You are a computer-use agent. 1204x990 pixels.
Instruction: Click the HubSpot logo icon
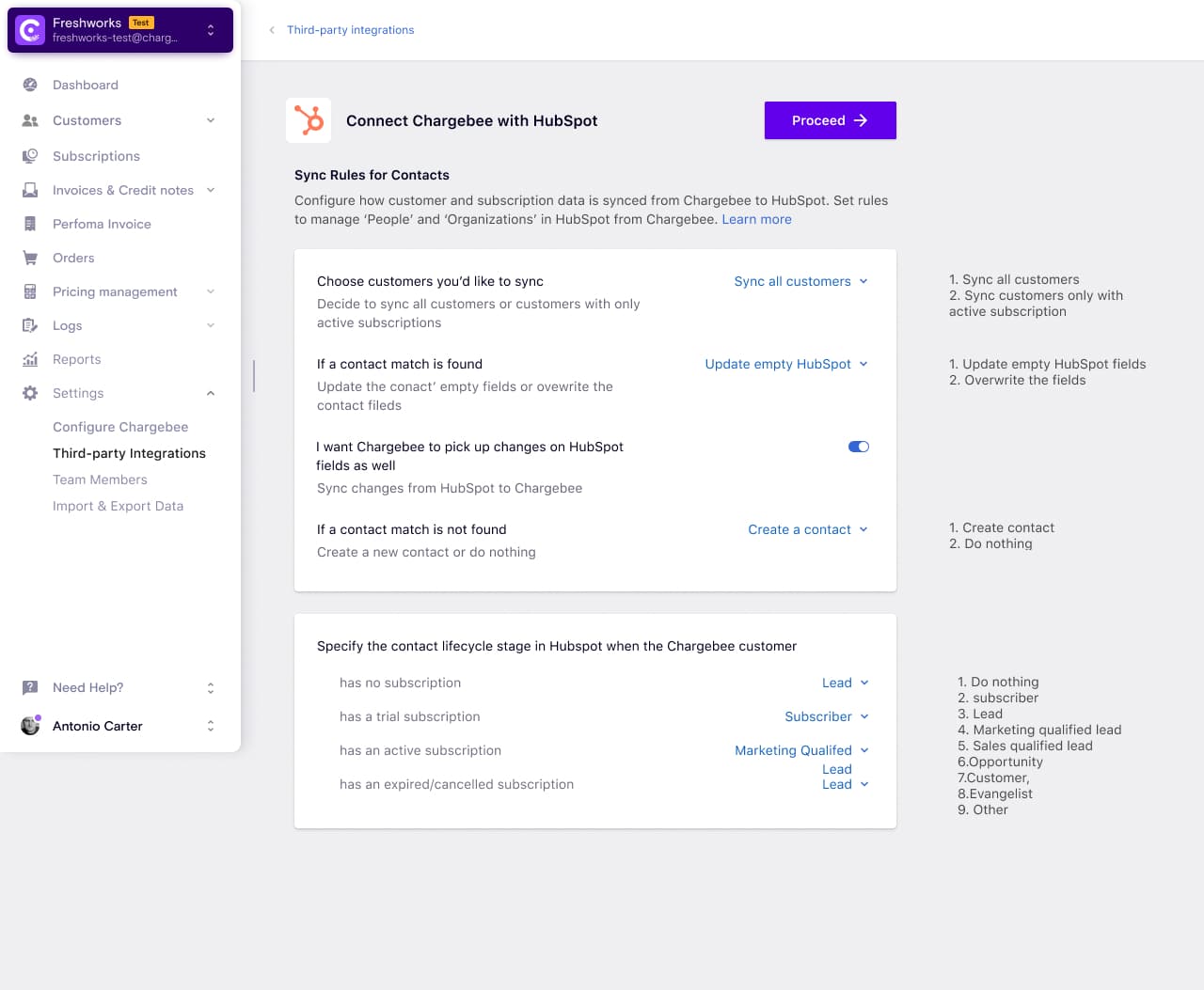[309, 120]
